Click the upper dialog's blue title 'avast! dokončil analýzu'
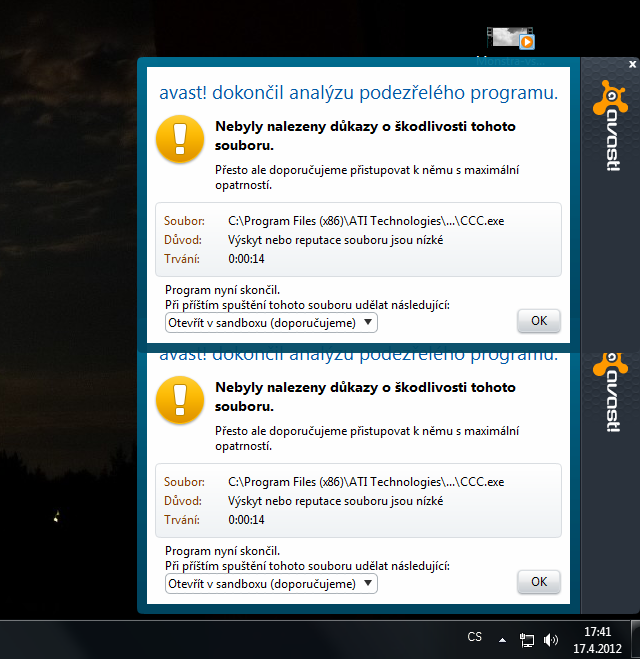This screenshot has height=659, width=640. tap(358, 93)
